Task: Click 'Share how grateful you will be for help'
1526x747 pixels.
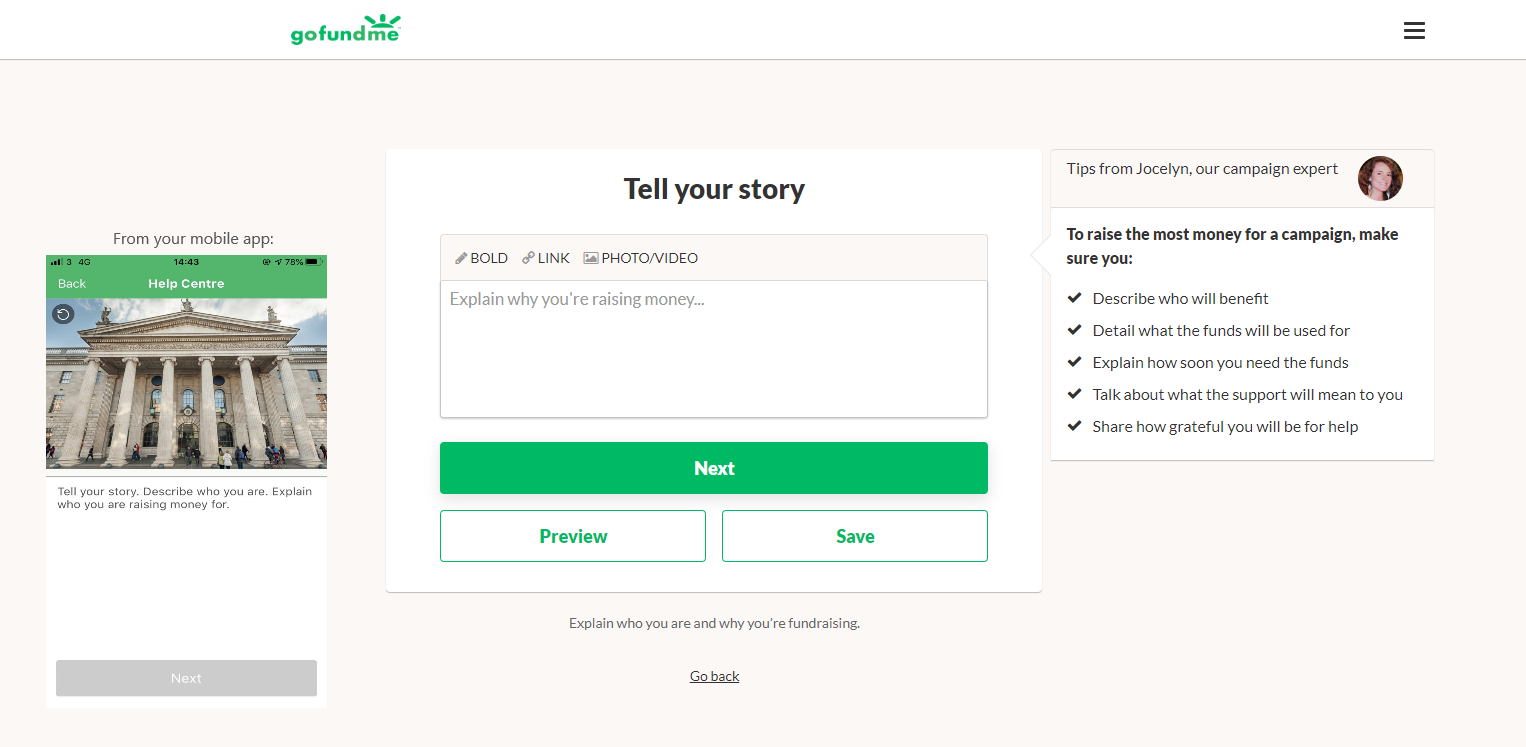Action: (1225, 426)
